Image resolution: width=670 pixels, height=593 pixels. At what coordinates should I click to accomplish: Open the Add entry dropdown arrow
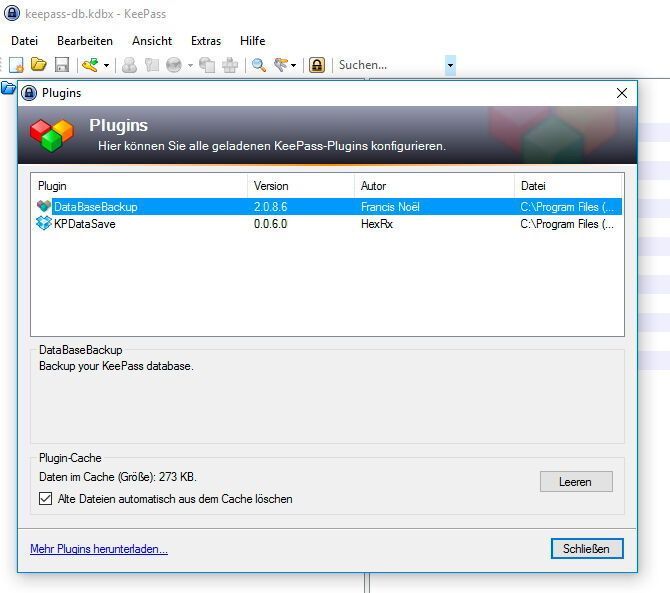click(x=106, y=65)
